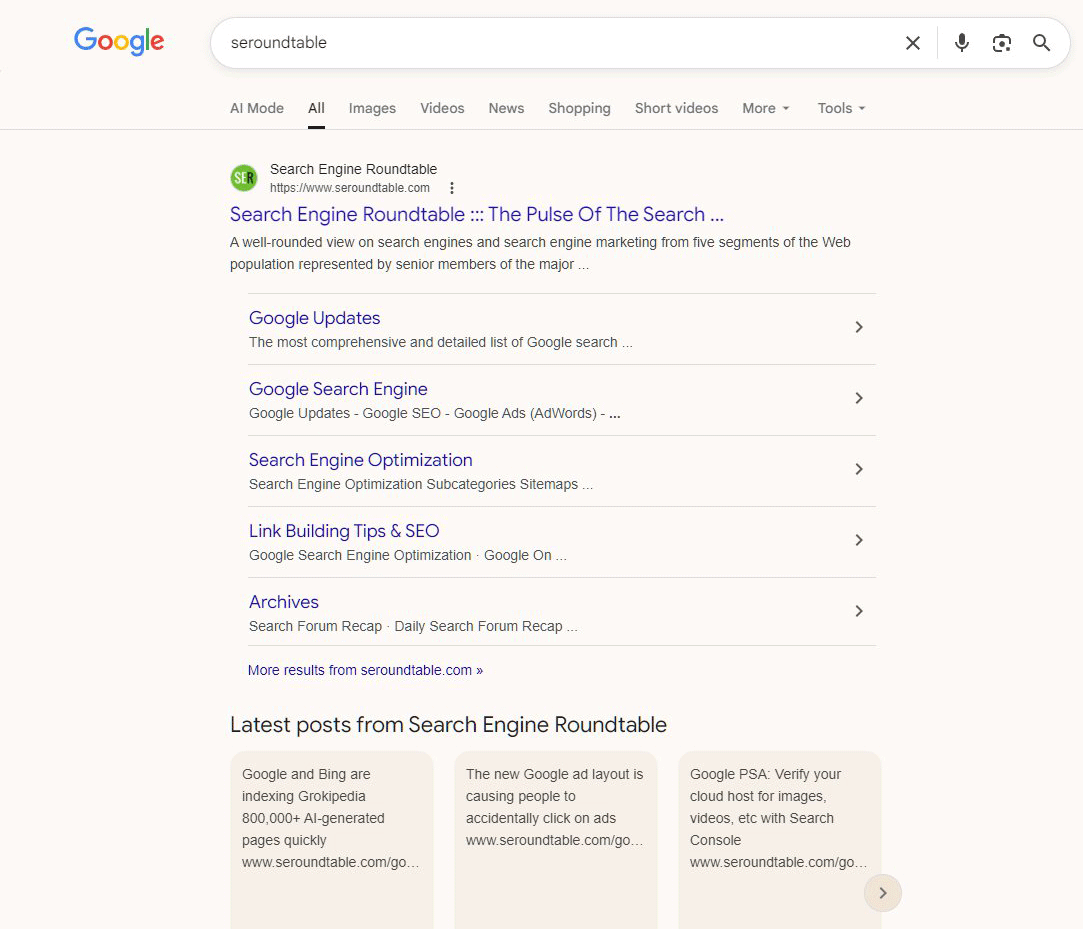Image resolution: width=1083 pixels, height=929 pixels.
Task: Click the next arrow on the latest posts carousel
Action: (882, 893)
